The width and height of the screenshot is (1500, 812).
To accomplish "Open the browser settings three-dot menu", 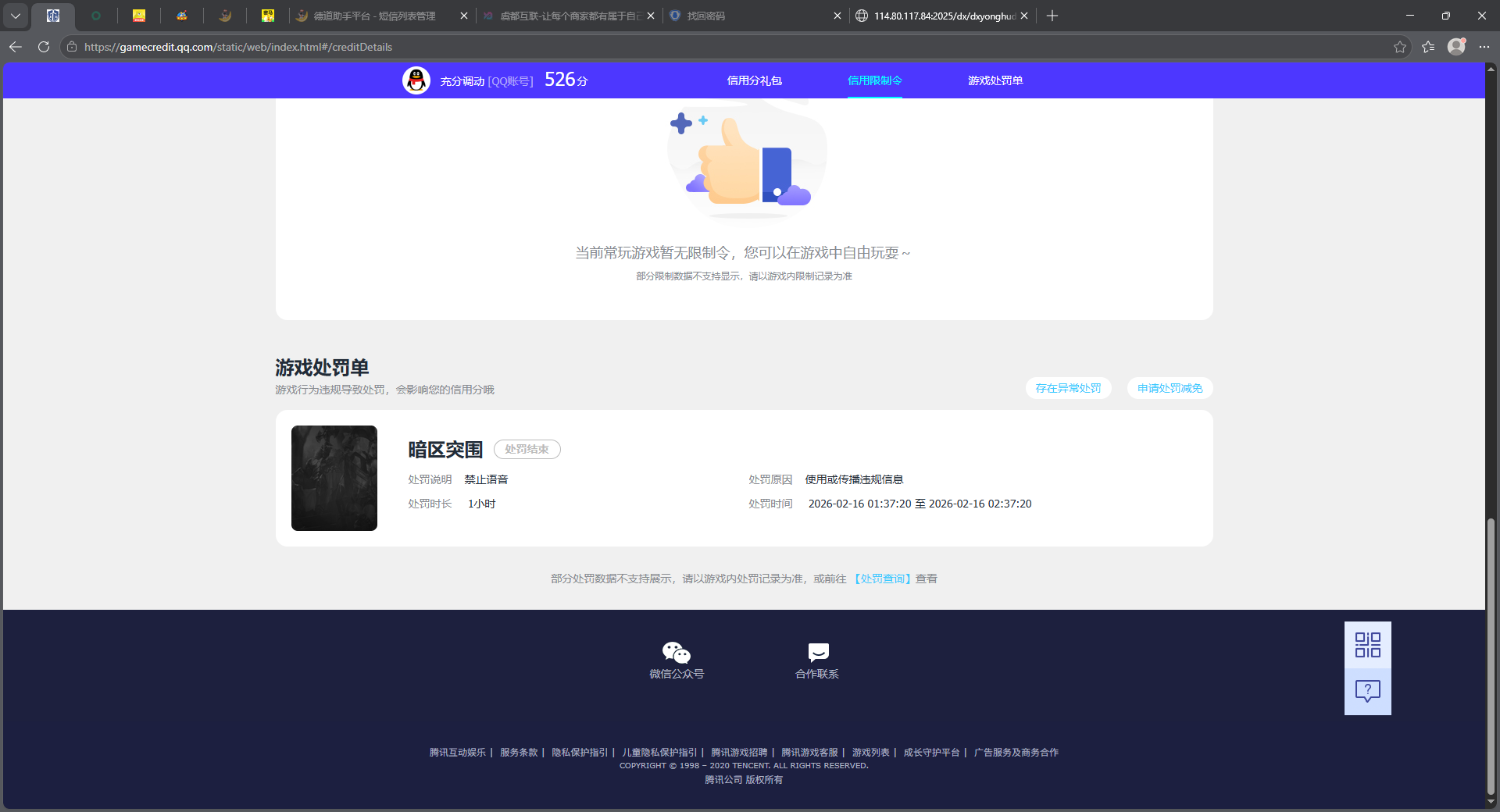I will 1486,47.
